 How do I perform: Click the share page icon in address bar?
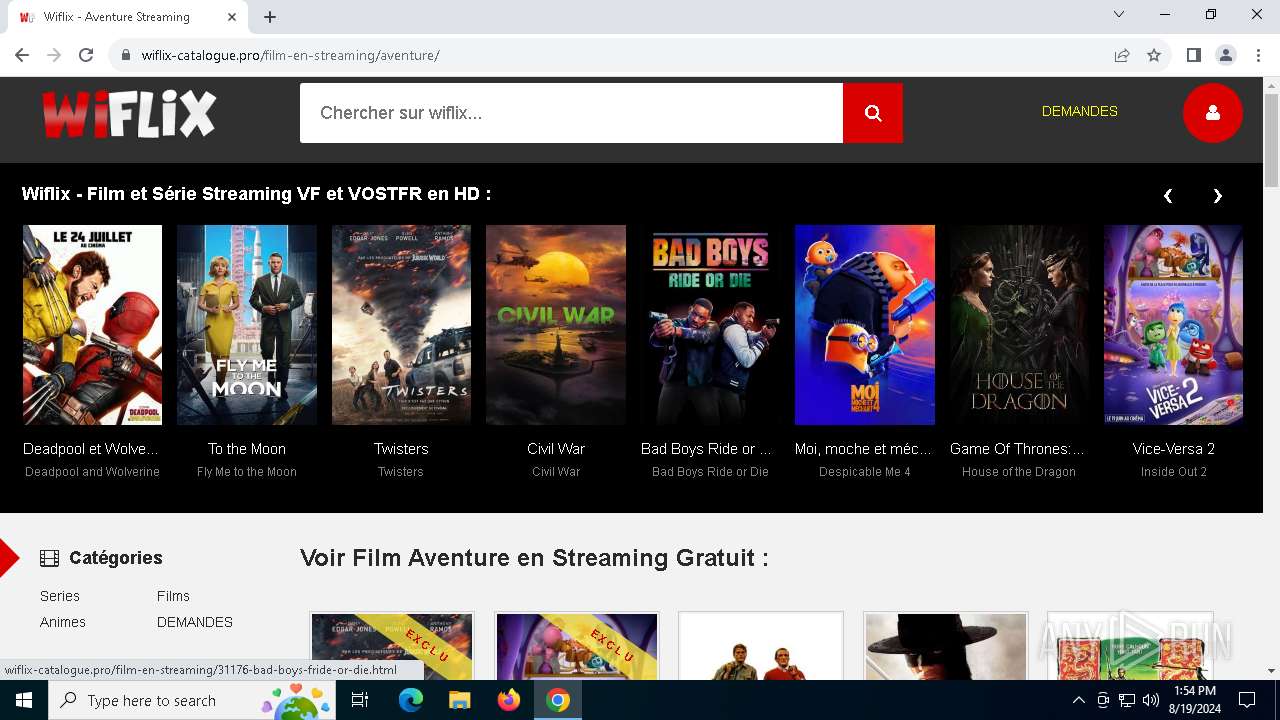(1122, 55)
